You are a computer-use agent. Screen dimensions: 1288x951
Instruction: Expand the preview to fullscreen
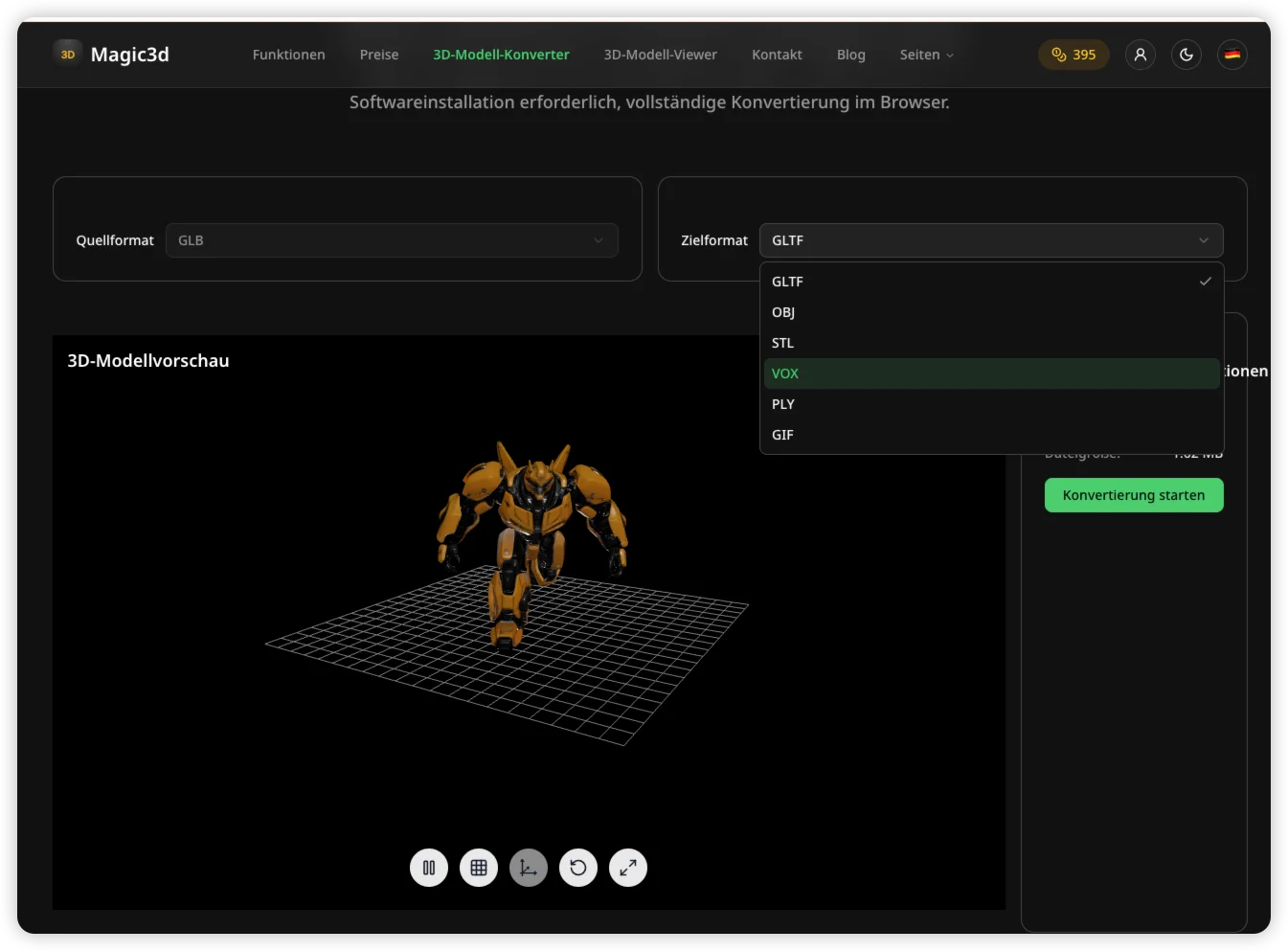pyautogui.click(x=628, y=868)
